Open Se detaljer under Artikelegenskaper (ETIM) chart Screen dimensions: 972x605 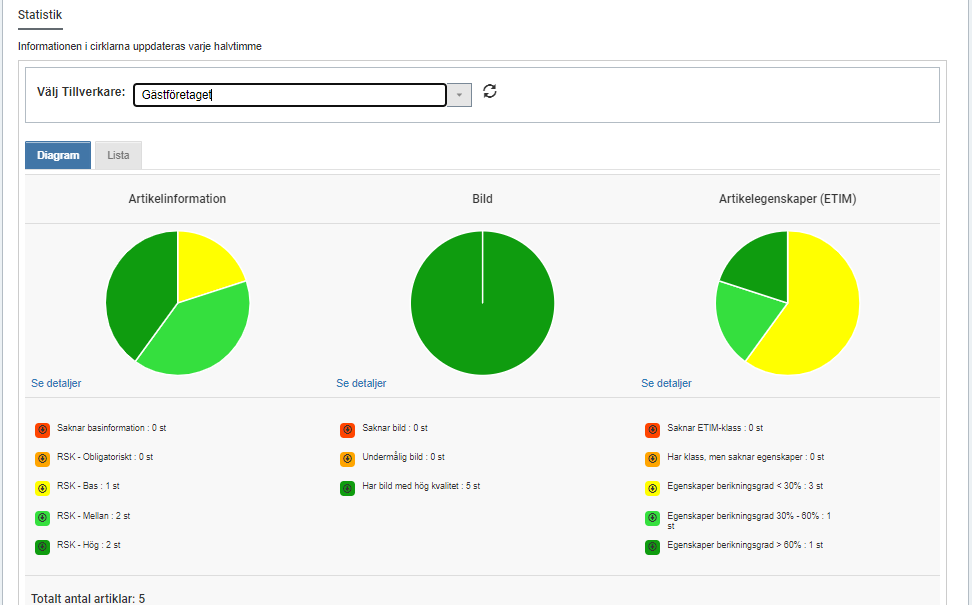click(666, 383)
